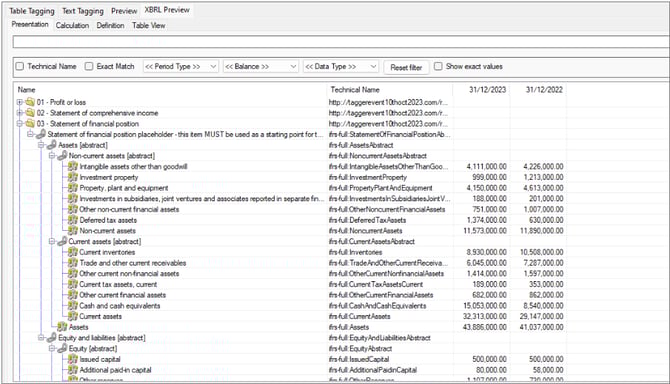Click the element icon for the Assets total row
Image resolution: width=670 pixels, height=384 pixels.
click(62, 327)
